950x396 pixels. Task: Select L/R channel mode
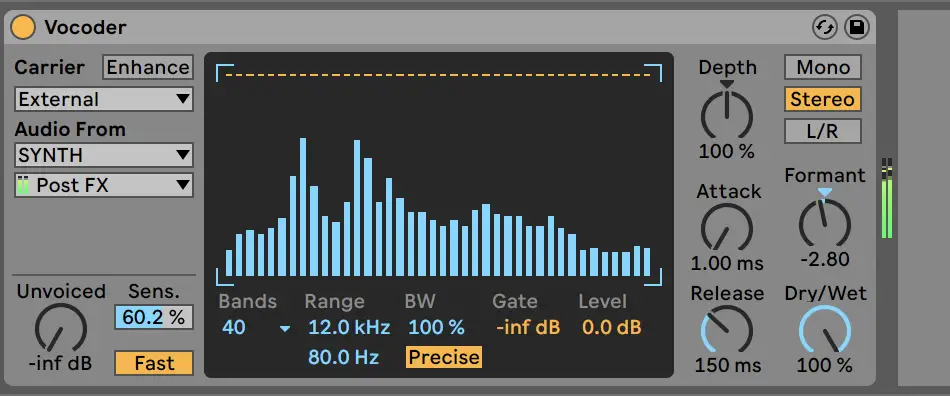tap(823, 131)
